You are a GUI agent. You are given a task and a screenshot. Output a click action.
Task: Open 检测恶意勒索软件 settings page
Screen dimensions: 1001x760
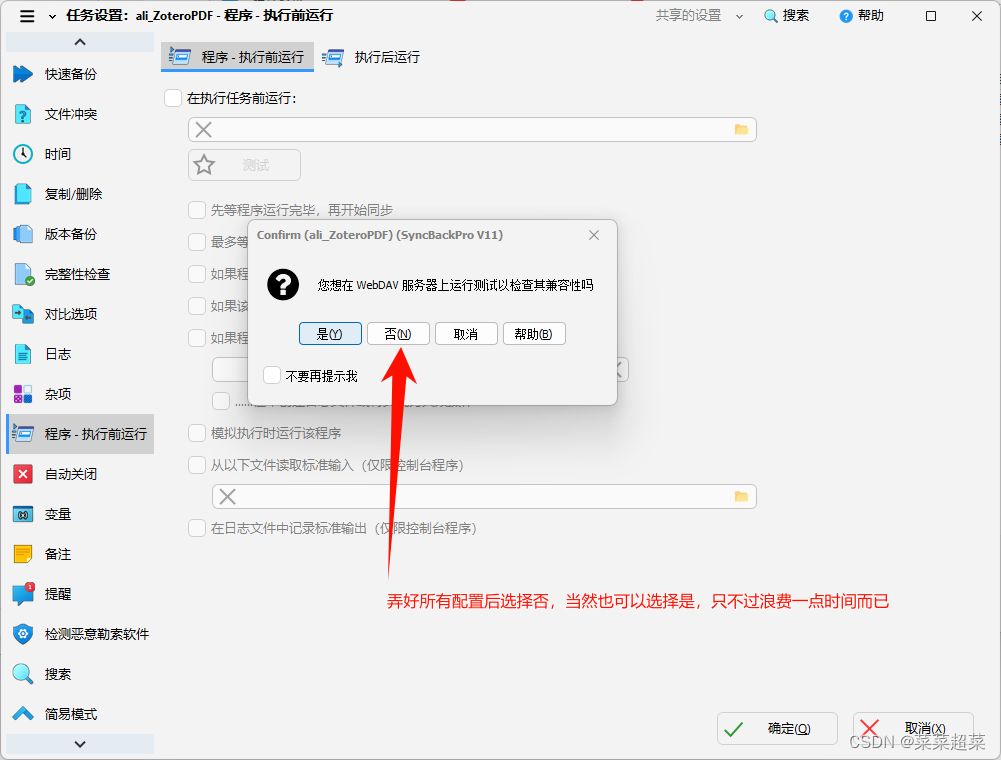coord(80,634)
